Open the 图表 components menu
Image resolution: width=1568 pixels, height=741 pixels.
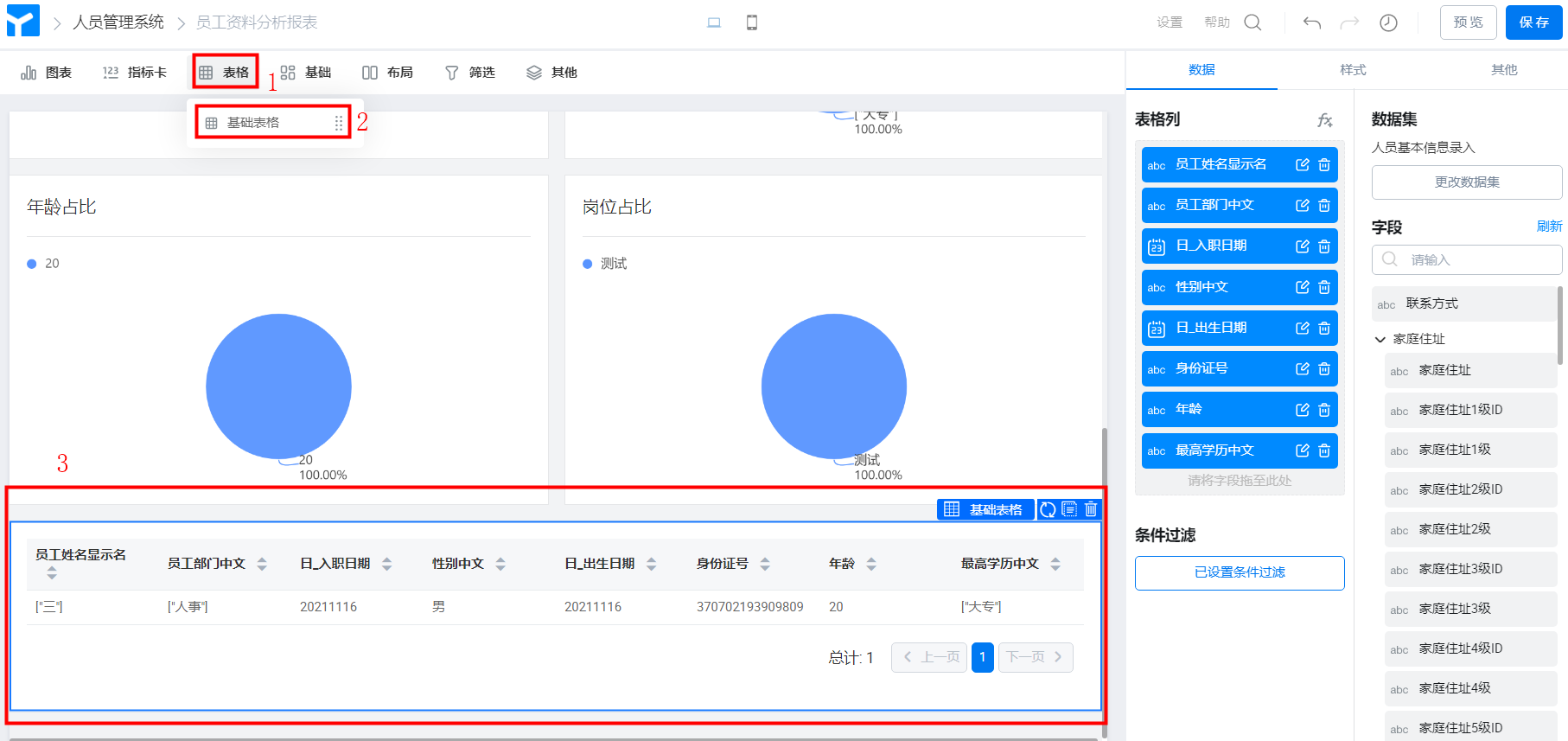47,73
